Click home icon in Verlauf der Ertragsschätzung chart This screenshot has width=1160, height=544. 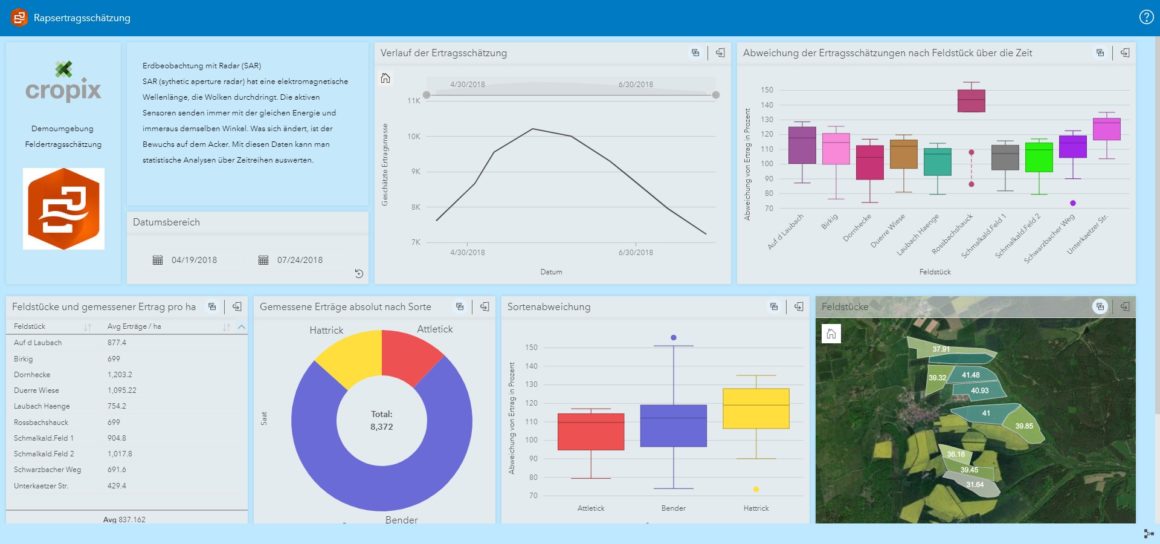(x=387, y=79)
